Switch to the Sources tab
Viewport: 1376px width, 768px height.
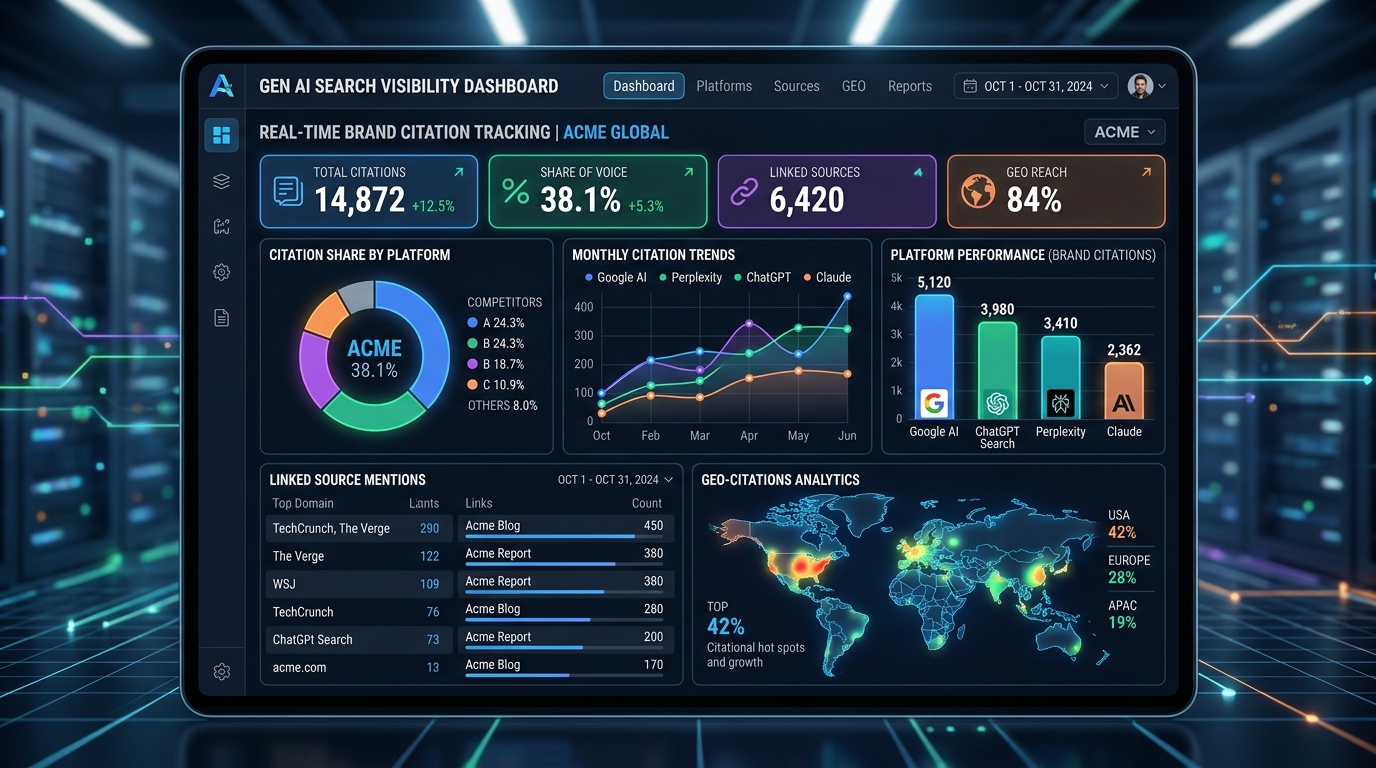[x=796, y=86]
